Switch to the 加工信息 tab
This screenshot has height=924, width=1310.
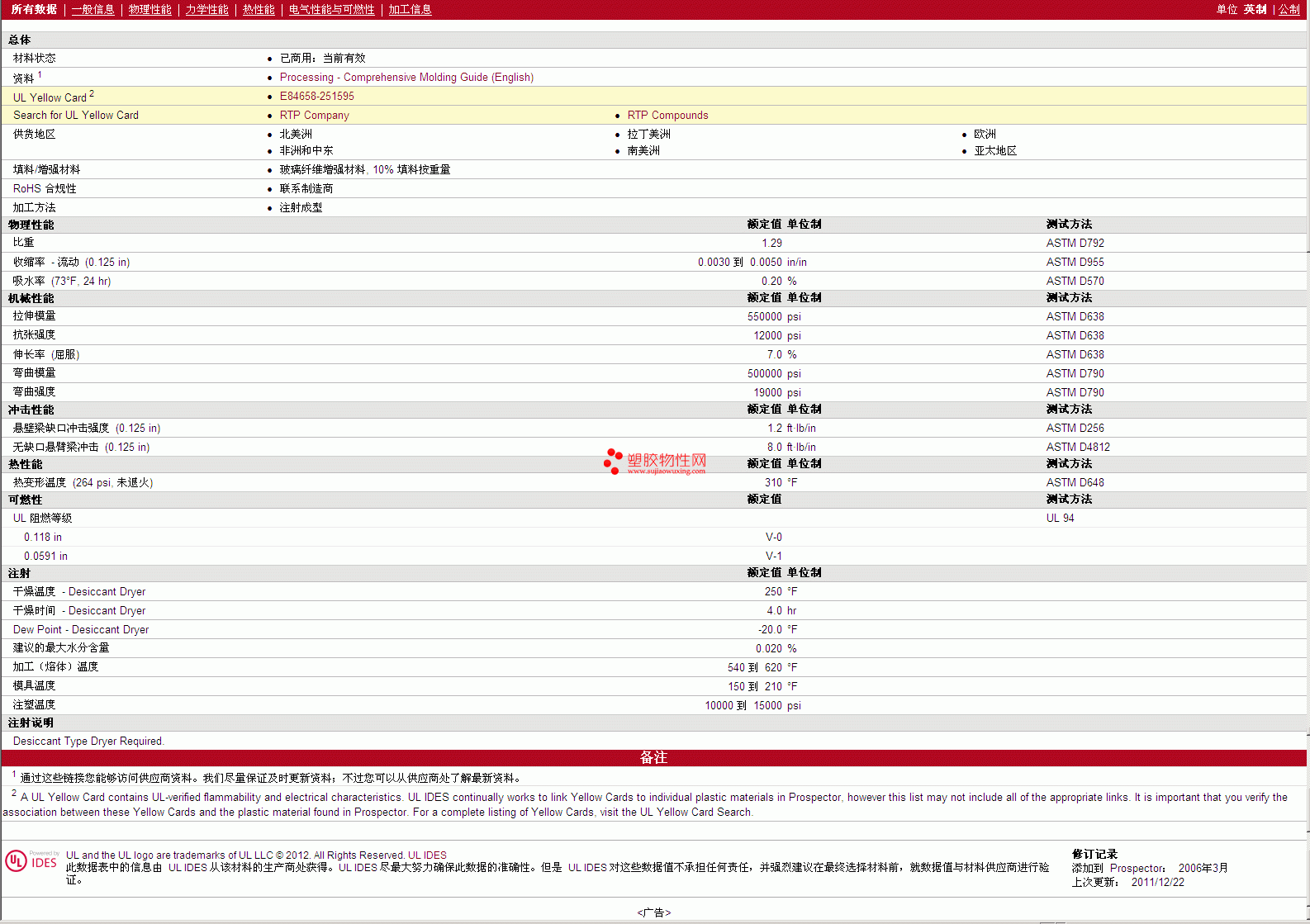(x=410, y=9)
